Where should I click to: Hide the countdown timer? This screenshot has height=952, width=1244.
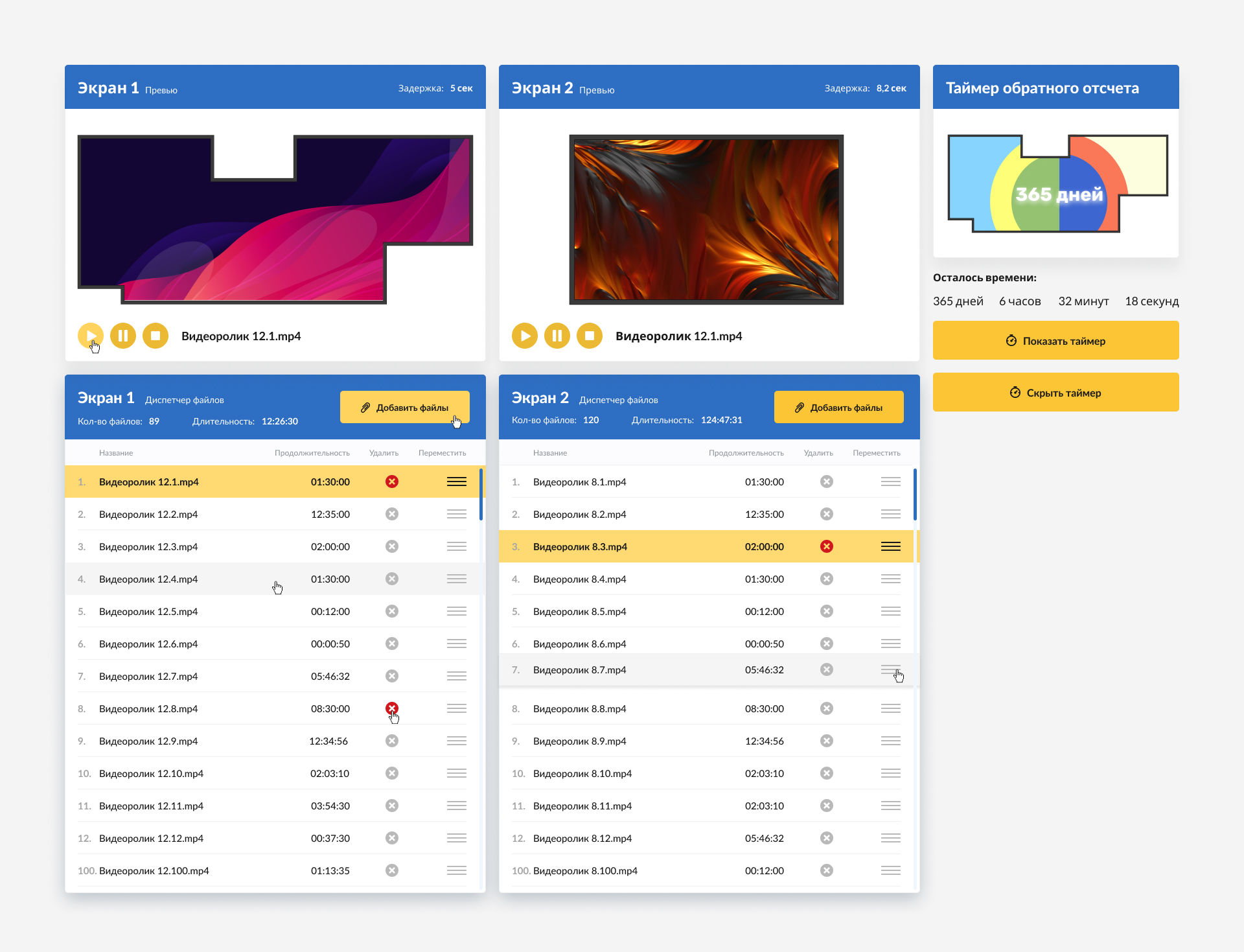(1055, 392)
